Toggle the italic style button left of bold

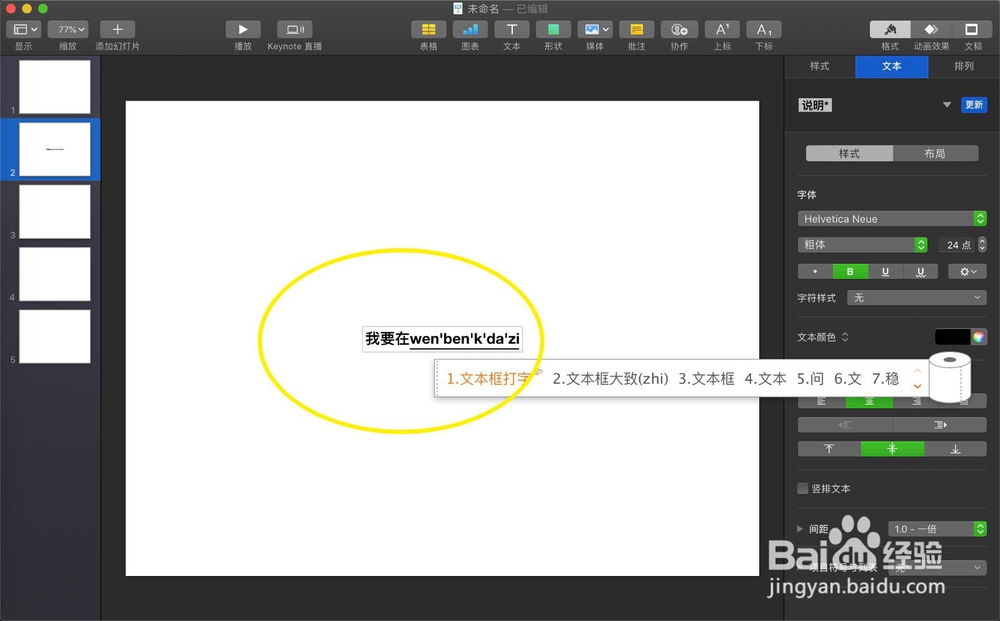click(815, 272)
